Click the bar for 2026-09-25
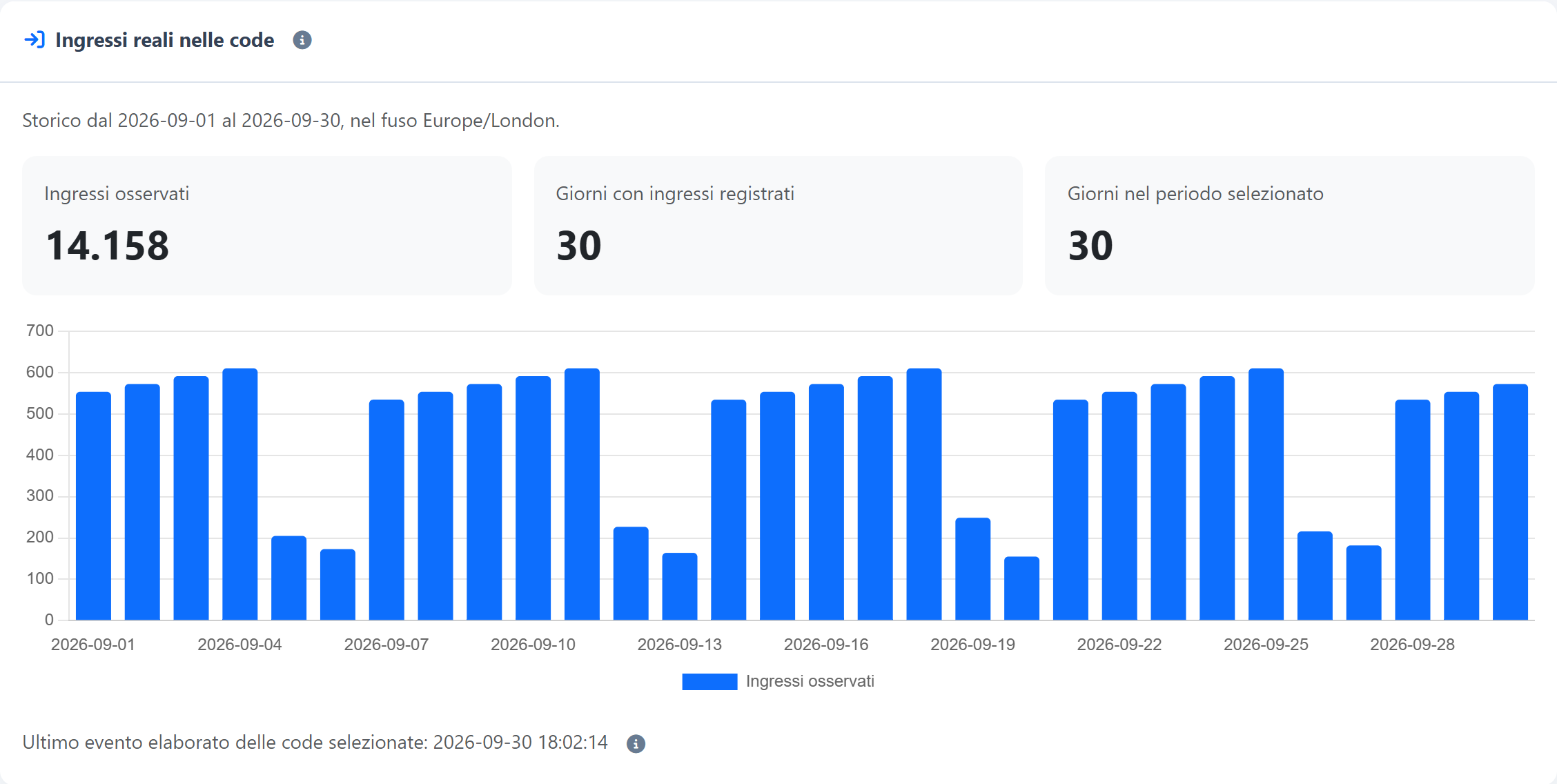1557x784 pixels. (1266, 494)
